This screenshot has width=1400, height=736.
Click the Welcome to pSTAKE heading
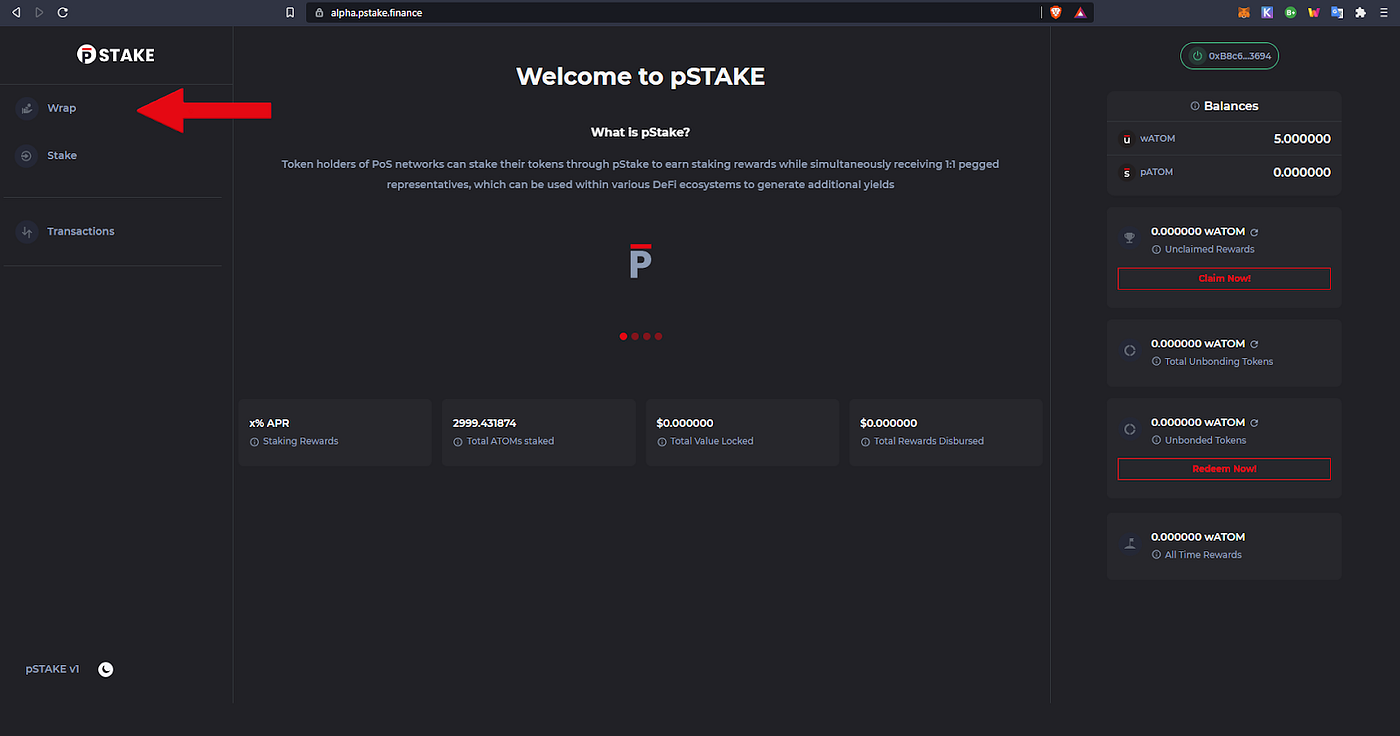(640, 76)
